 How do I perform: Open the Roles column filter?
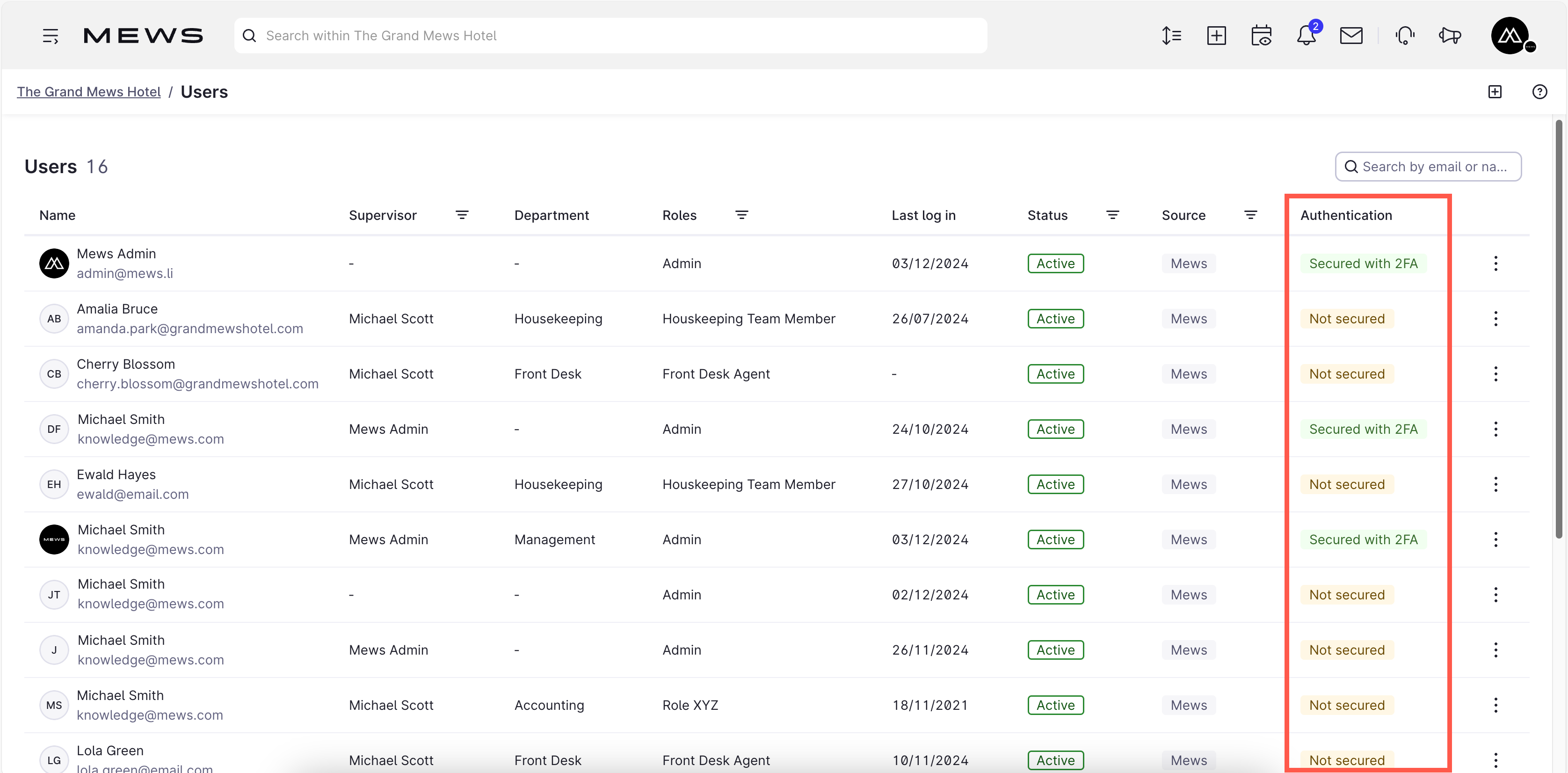click(x=742, y=215)
